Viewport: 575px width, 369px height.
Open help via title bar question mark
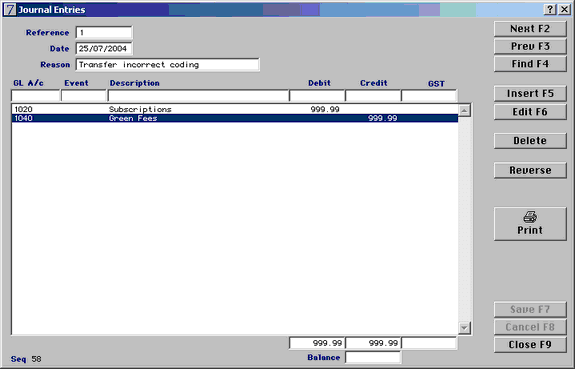tap(550, 10)
